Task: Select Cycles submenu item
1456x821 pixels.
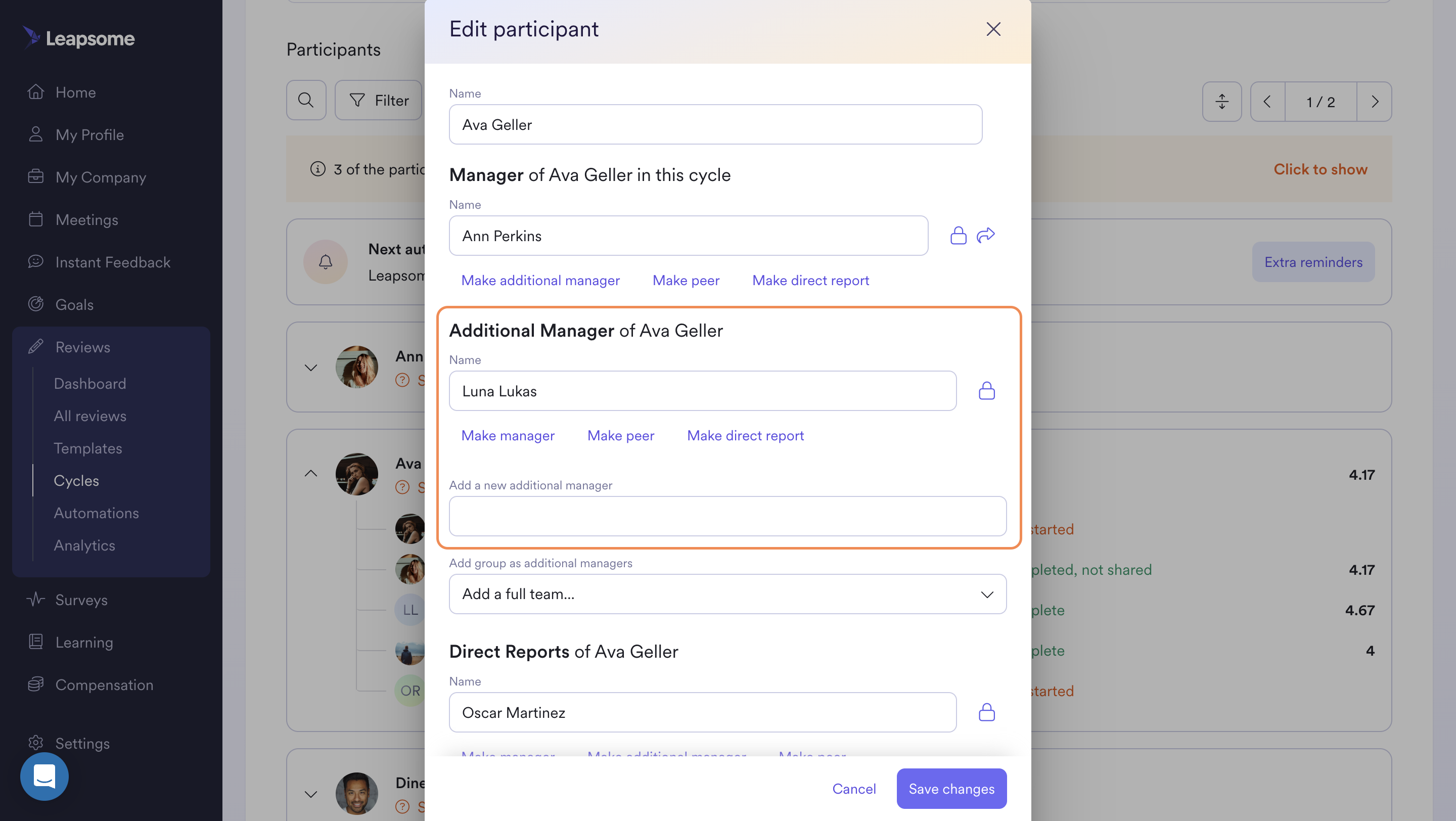Action: tap(76, 480)
